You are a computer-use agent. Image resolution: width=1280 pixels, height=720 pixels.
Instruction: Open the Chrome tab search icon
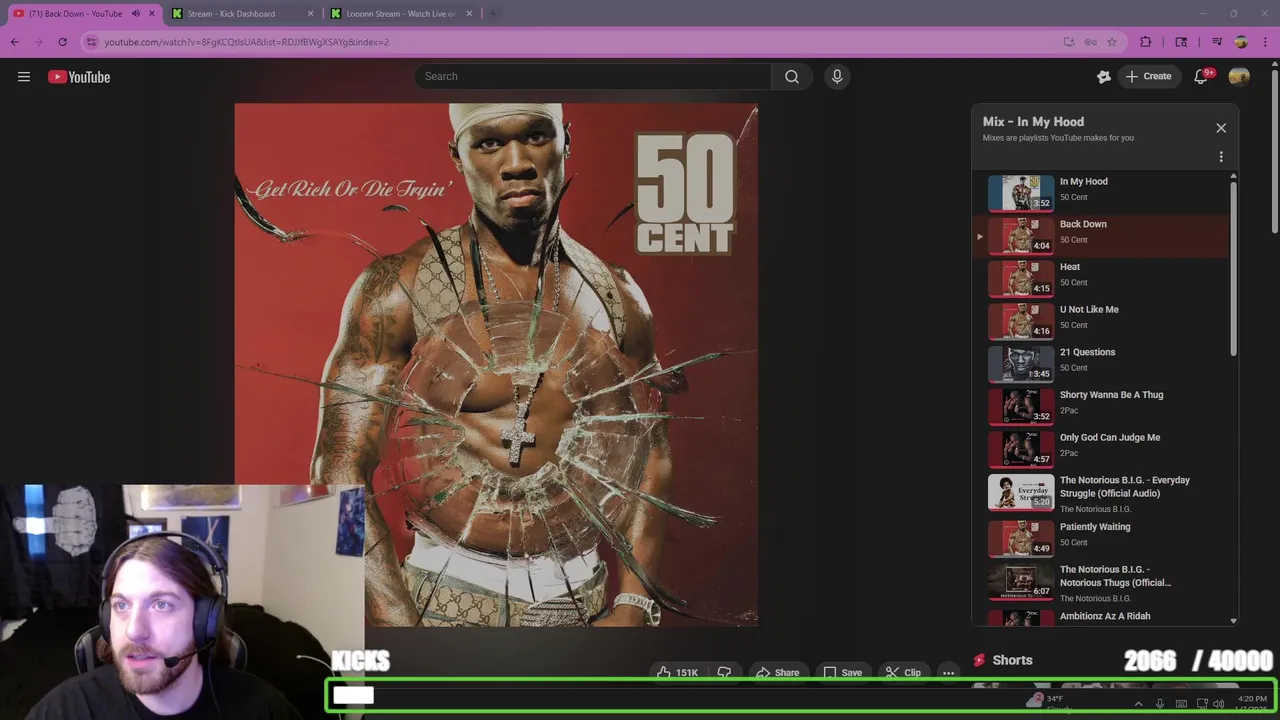(x=1181, y=42)
